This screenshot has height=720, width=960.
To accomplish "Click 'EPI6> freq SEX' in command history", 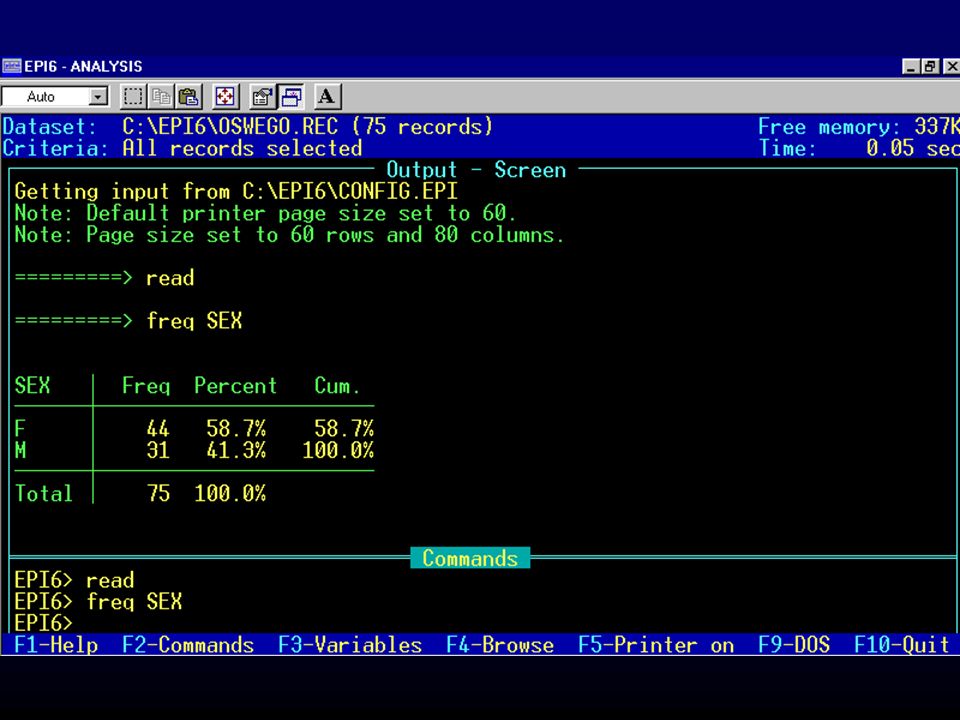I will pyautogui.click(x=98, y=601).
